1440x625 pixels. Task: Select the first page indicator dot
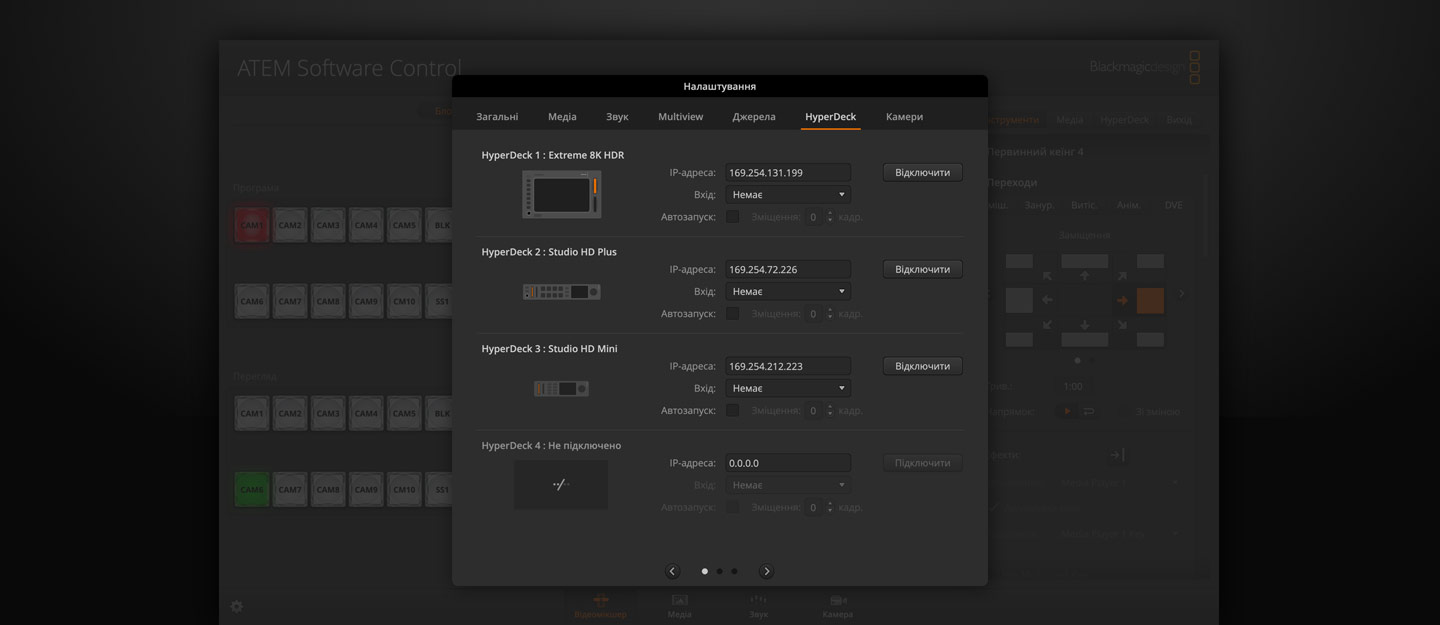point(704,571)
